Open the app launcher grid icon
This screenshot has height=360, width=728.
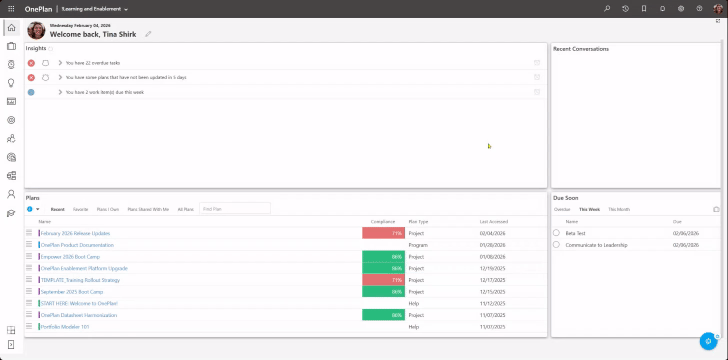11,9
